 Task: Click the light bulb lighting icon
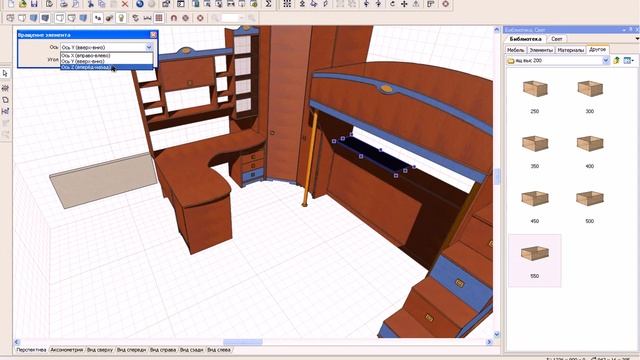pyautogui.click(x=121, y=18)
